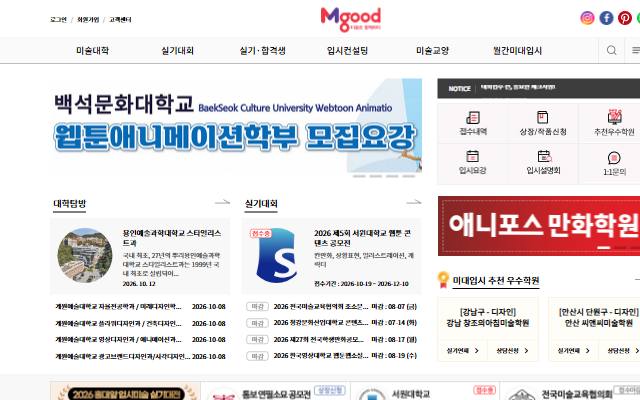Click the 회원가입 link
The image size is (640, 400).
88,20
